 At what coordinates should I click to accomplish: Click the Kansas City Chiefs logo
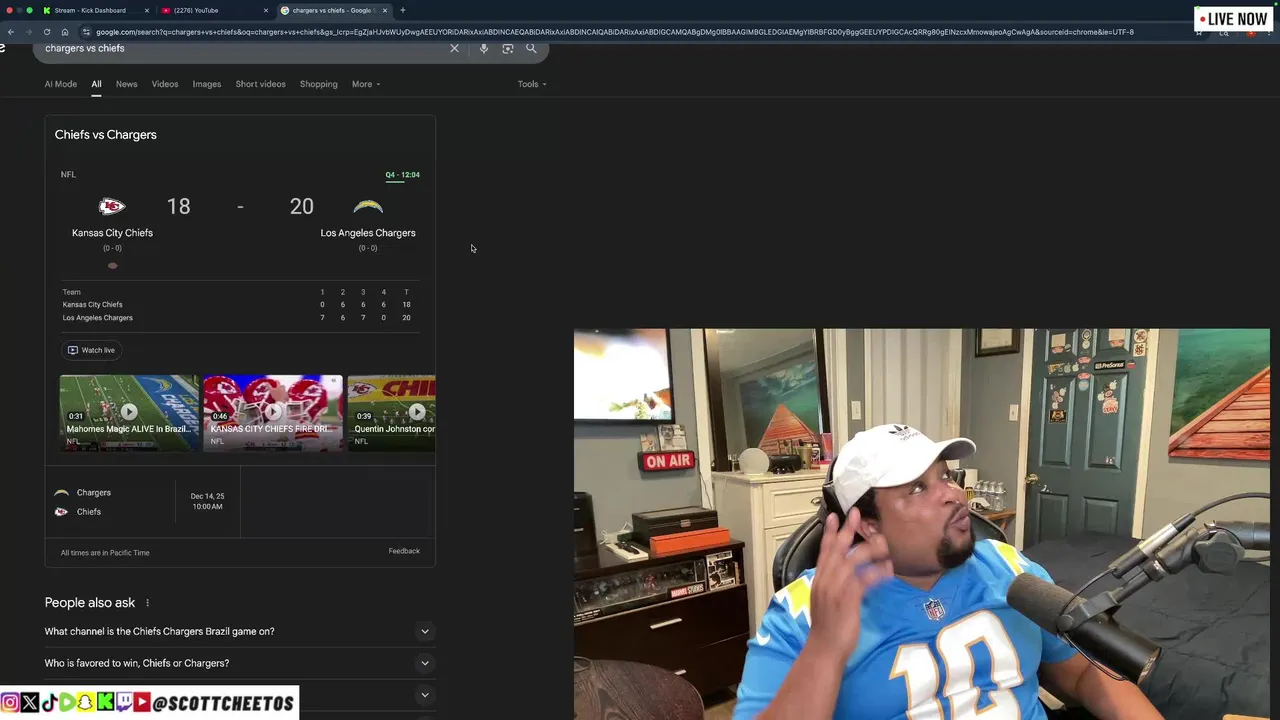pos(112,207)
